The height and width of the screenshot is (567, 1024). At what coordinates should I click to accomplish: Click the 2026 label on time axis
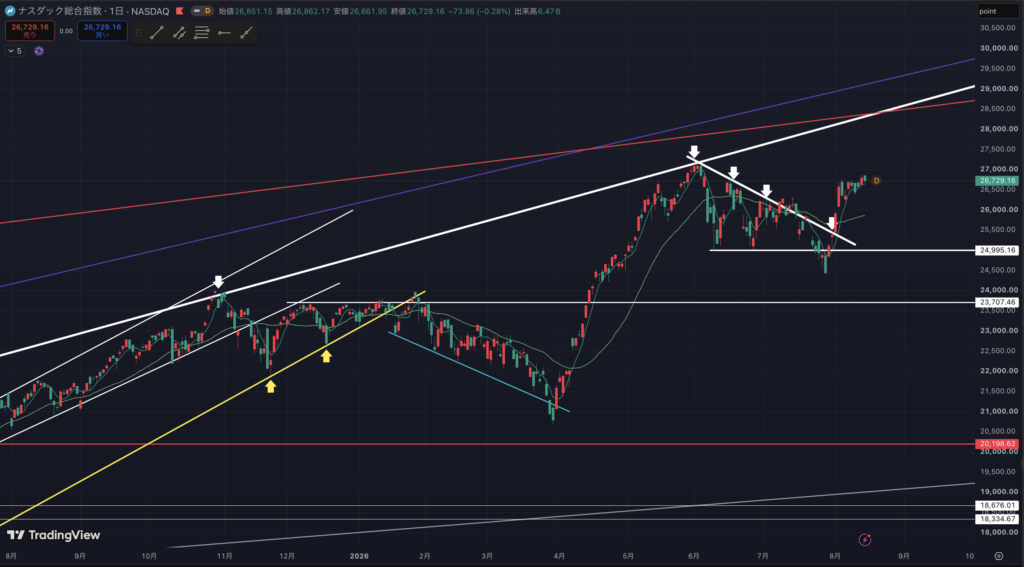tap(359, 556)
